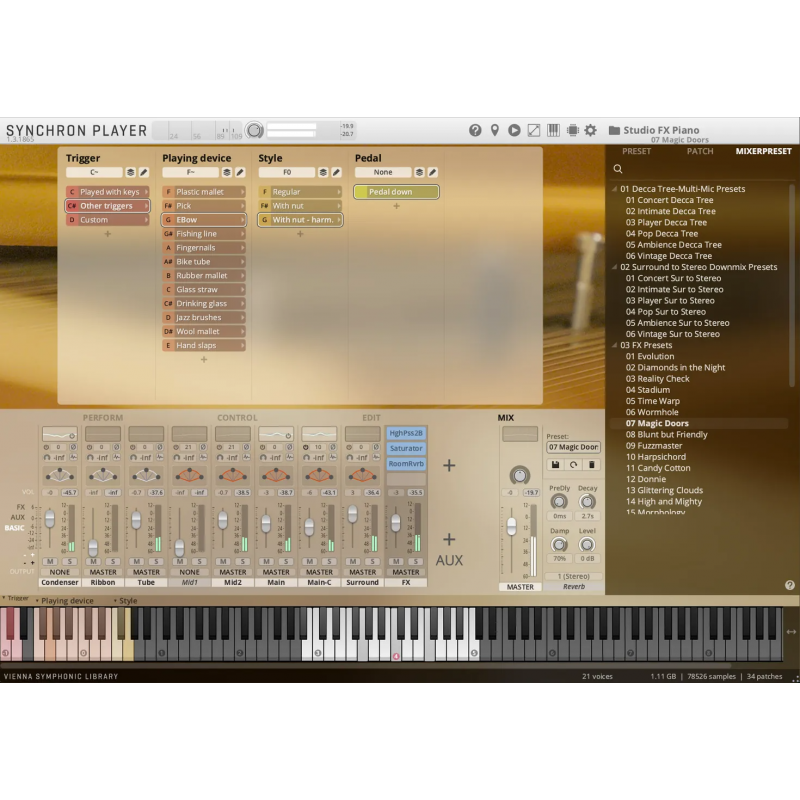Solo the FX channel with its S button

tap(415, 561)
